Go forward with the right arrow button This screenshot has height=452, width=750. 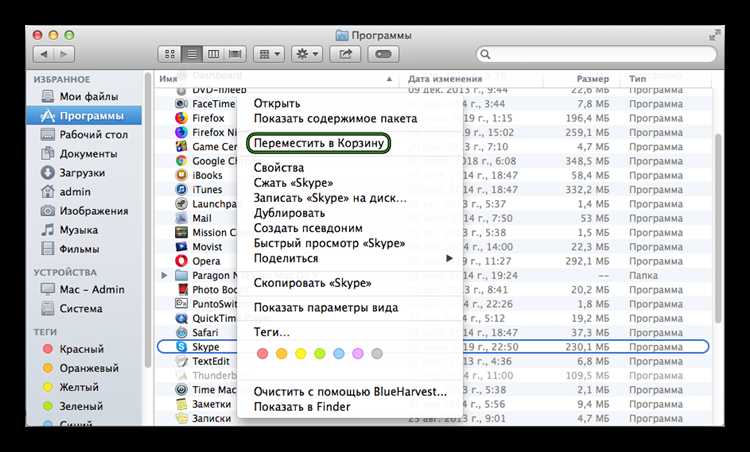coord(64,54)
